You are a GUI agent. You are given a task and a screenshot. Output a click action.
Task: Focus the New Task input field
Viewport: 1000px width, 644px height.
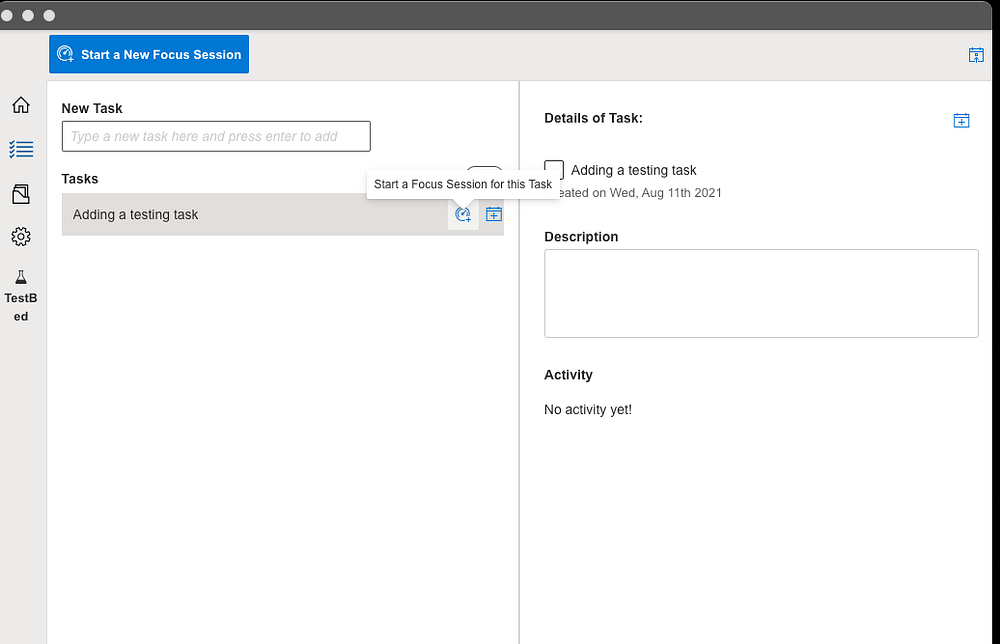[216, 136]
